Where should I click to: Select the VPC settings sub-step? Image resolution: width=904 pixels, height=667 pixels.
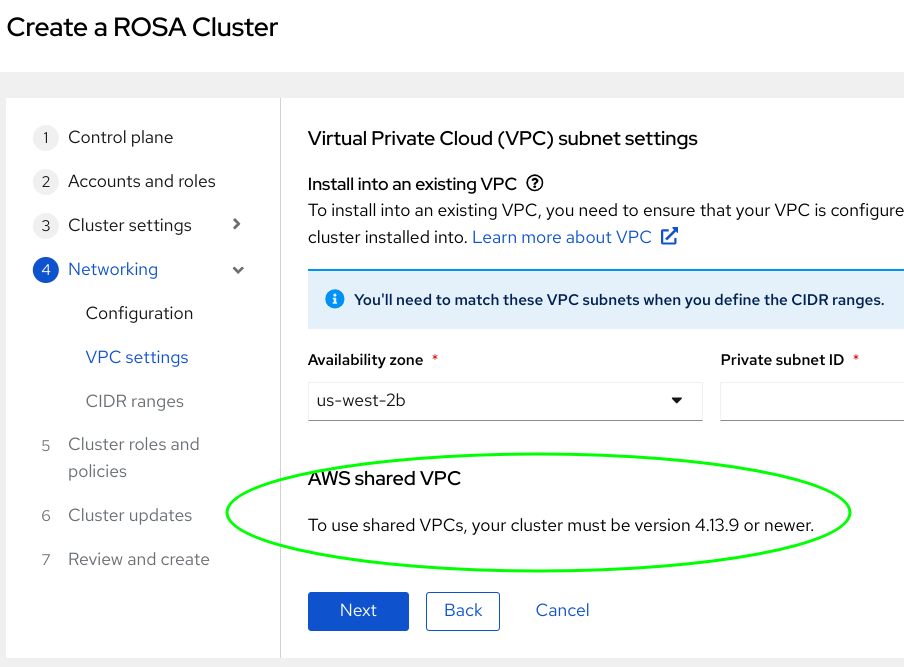137,357
